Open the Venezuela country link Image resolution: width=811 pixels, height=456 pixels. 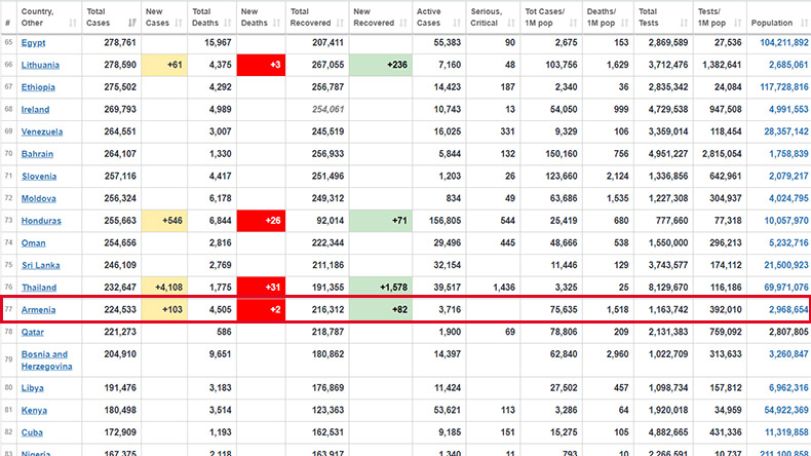coord(42,132)
